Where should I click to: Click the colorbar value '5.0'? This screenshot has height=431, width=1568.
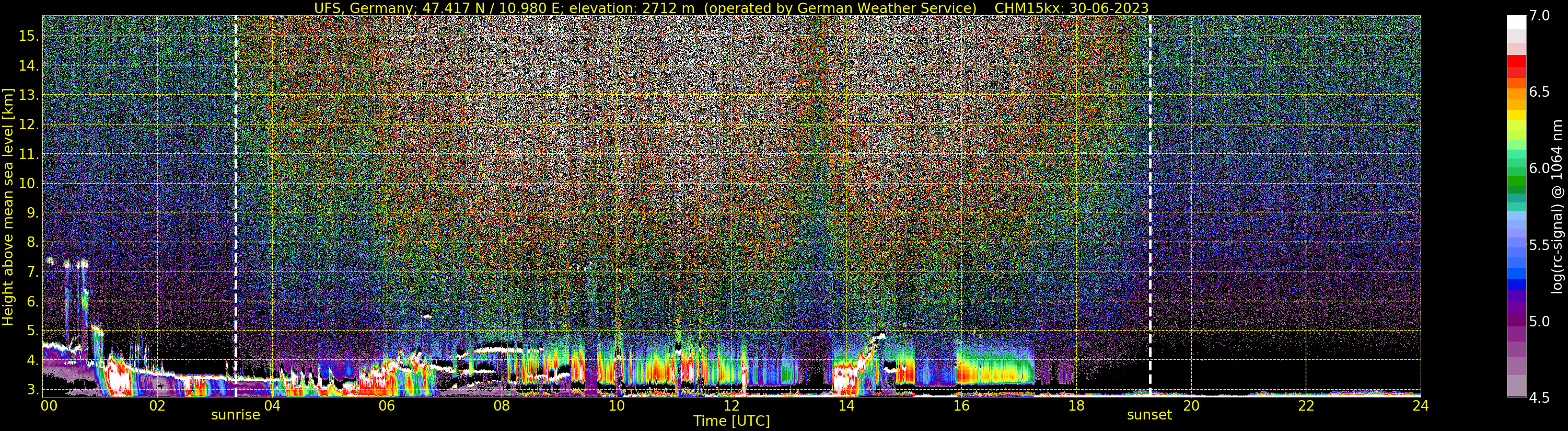pos(1539,321)
